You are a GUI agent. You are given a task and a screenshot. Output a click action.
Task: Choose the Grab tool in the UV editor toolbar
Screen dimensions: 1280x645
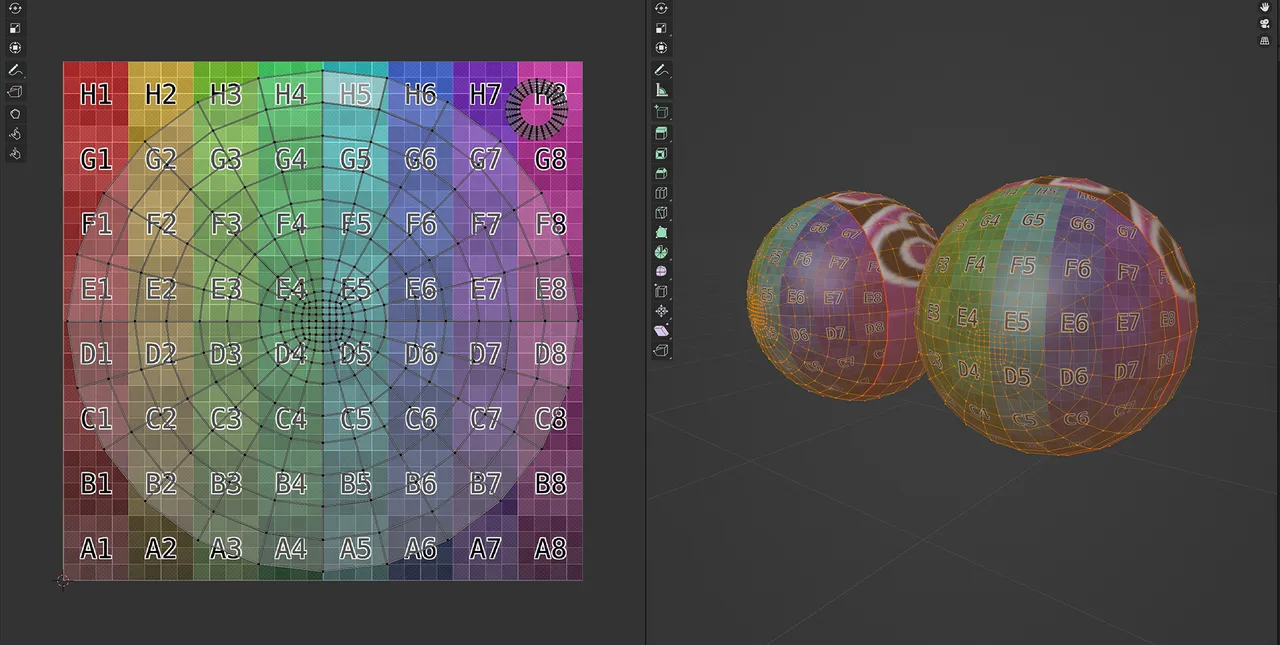15,133
